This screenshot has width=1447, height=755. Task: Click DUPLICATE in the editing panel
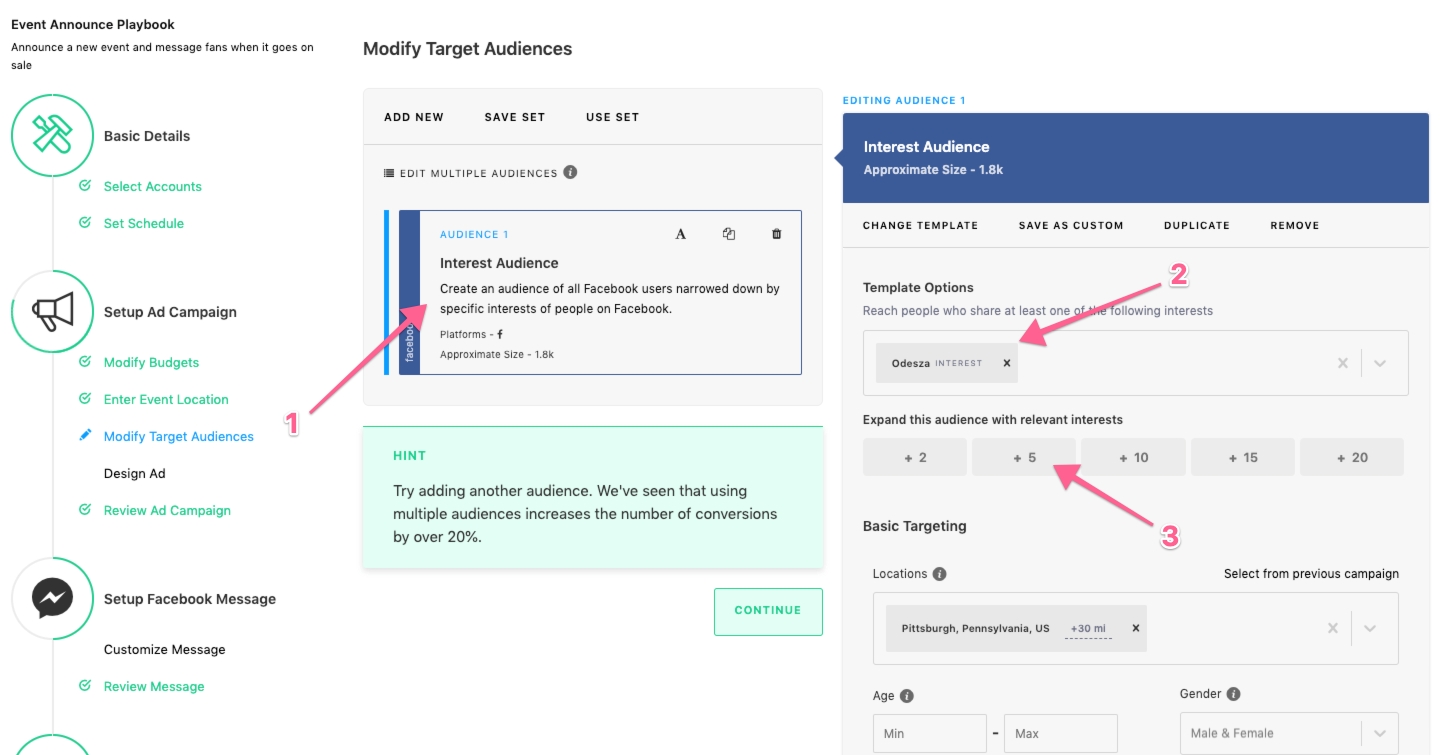[1197, 226]
